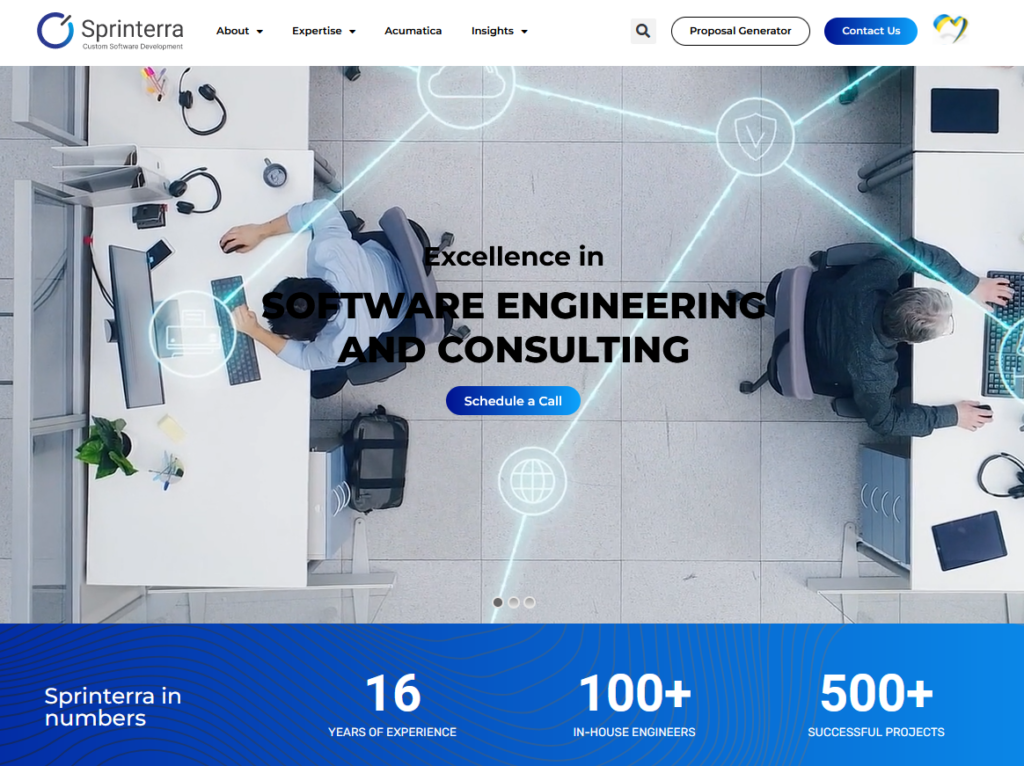
Task: Click the globe icon in the hero image
Action: 533,481
